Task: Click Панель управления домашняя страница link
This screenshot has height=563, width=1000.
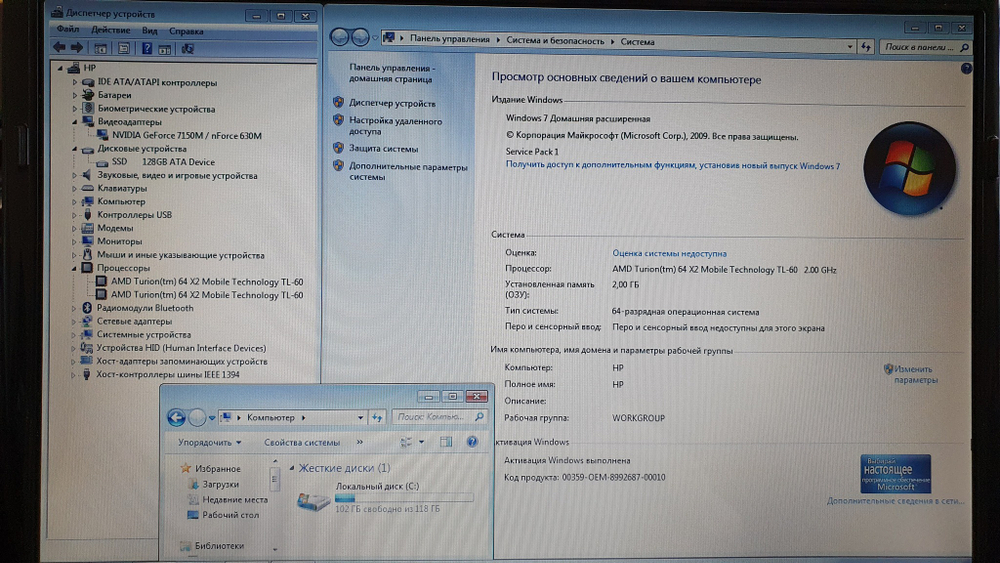Action: click(391, 73)
